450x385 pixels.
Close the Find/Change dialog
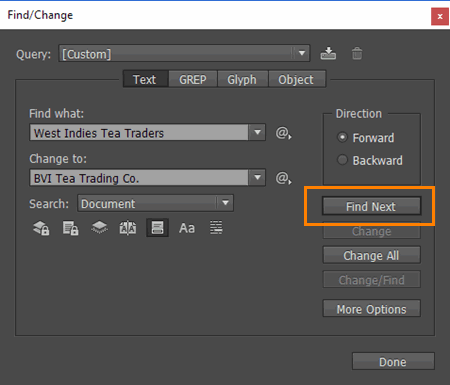(x=440, y=16)
